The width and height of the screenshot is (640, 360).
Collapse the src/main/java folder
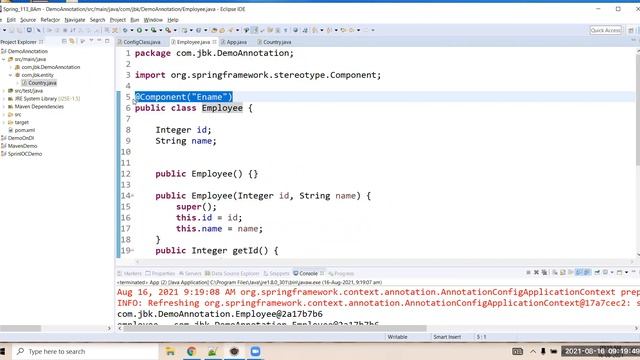point(4,59)
